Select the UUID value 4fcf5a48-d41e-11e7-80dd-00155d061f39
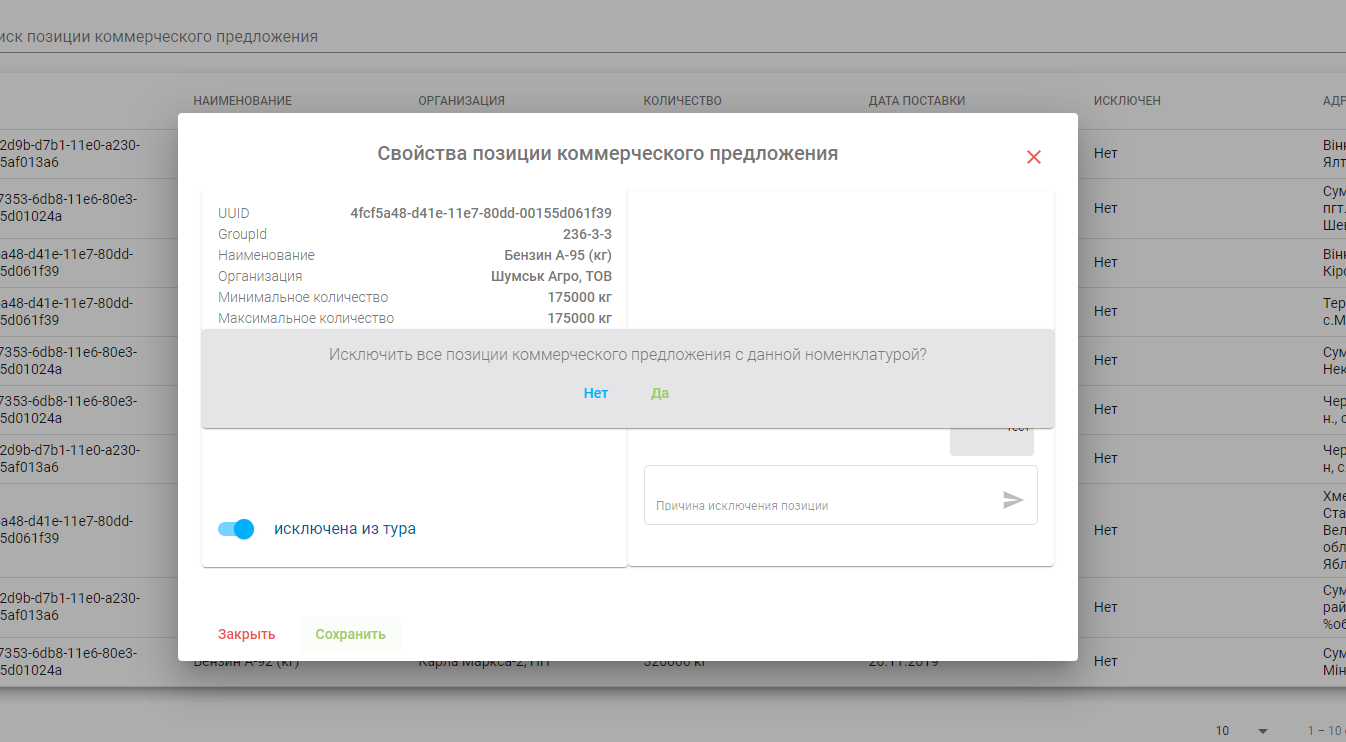Screen dimensions: 1346x742 pyautogui.click(x=481, y=213)
